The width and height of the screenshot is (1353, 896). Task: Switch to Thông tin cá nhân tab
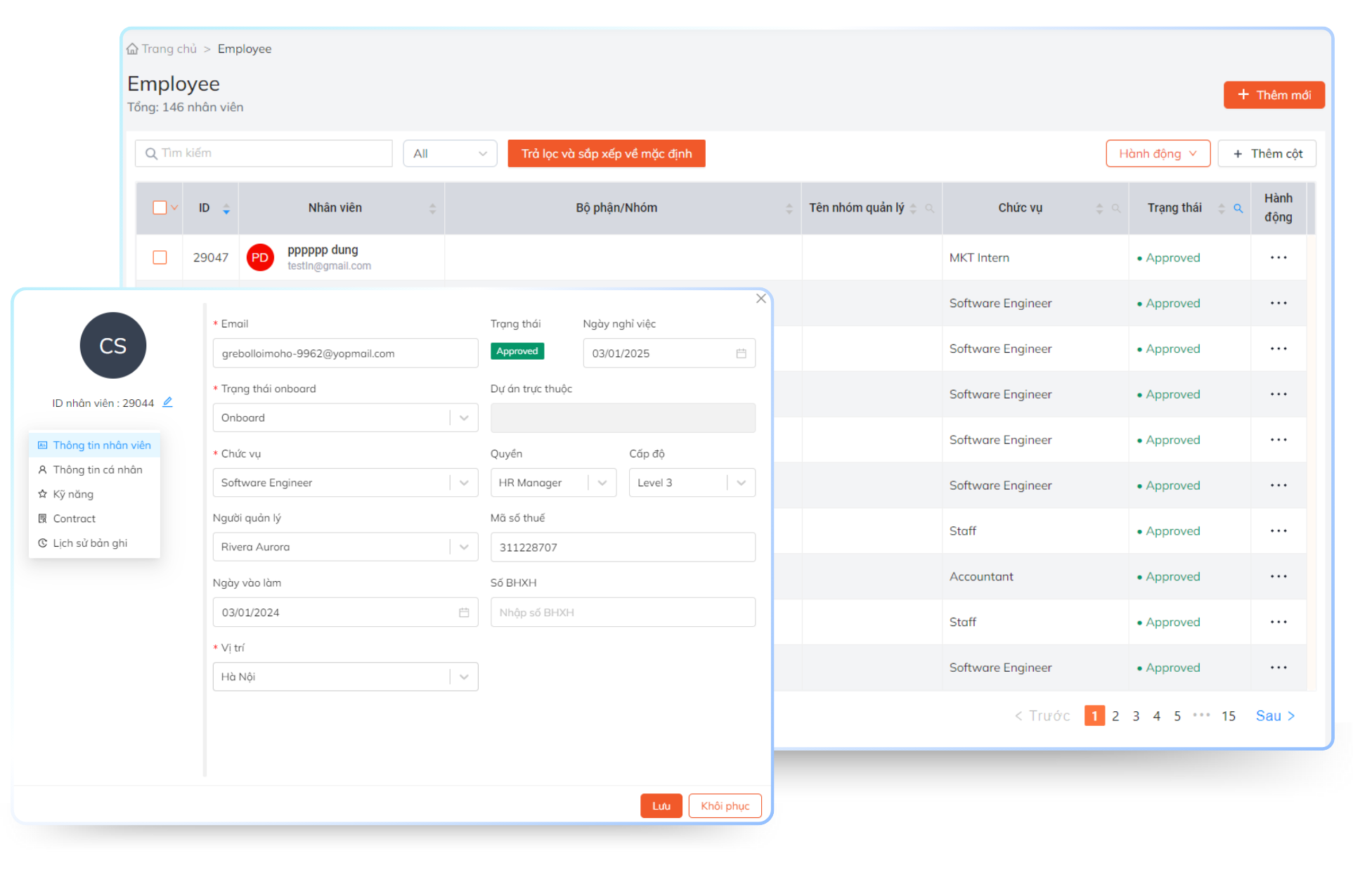pyautogui.click(x=97, y=469)
